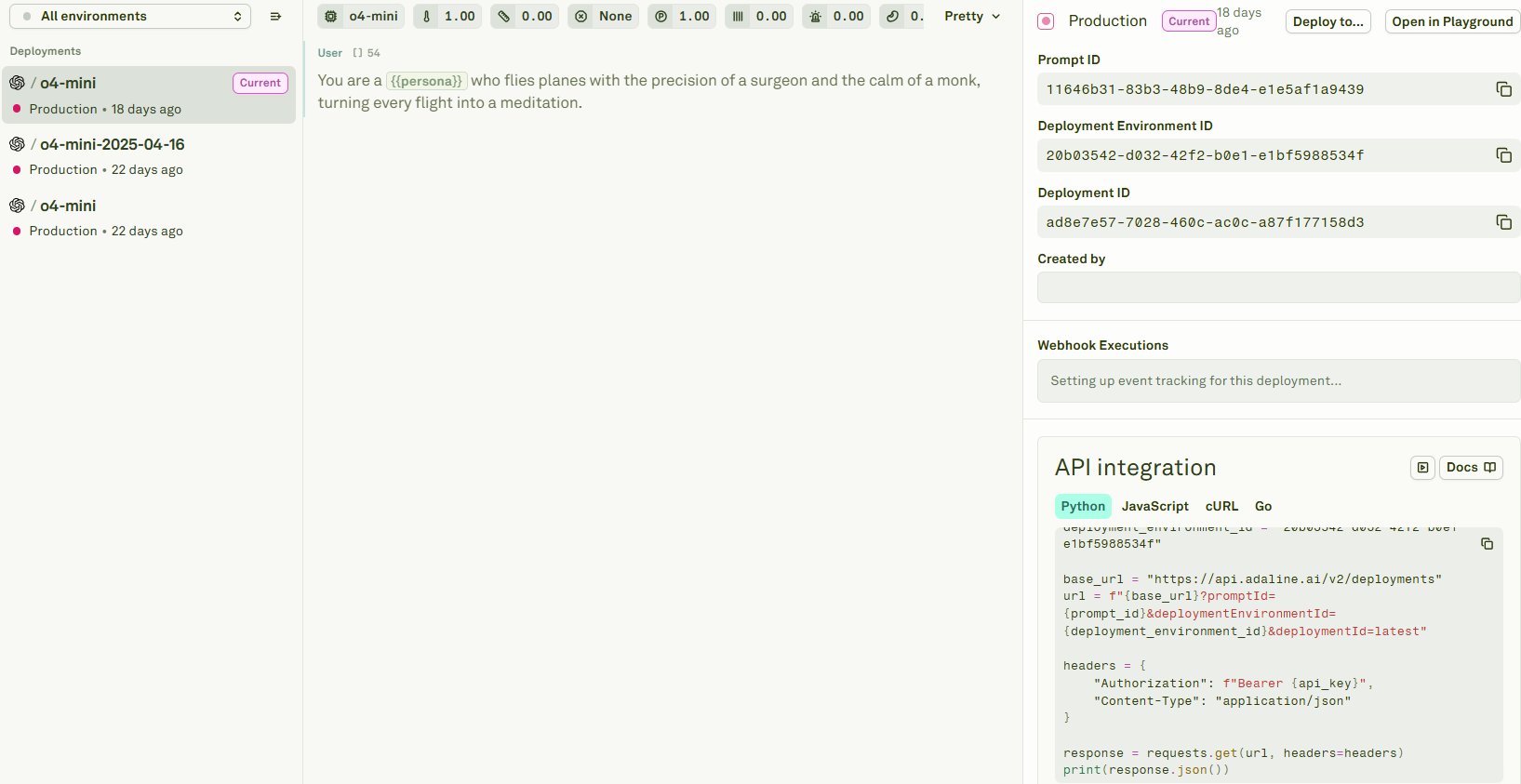Viewport: 1521px width, 784px height.
Task: Click the API integration heading
Action: (1135, 468)
